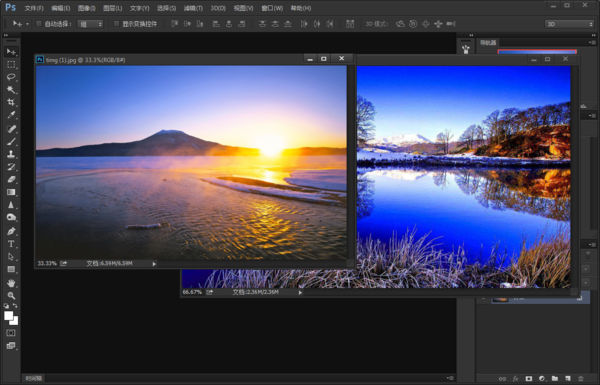Open the Move tool preset picker arrow
Screen dimensions: 600x385
click(27, 24)
